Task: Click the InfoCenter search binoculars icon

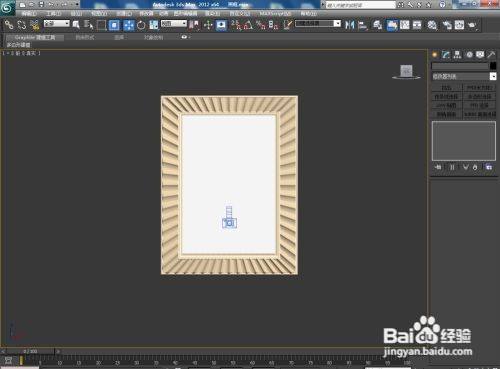Action: pyautogui.click(x=401, y=5)
